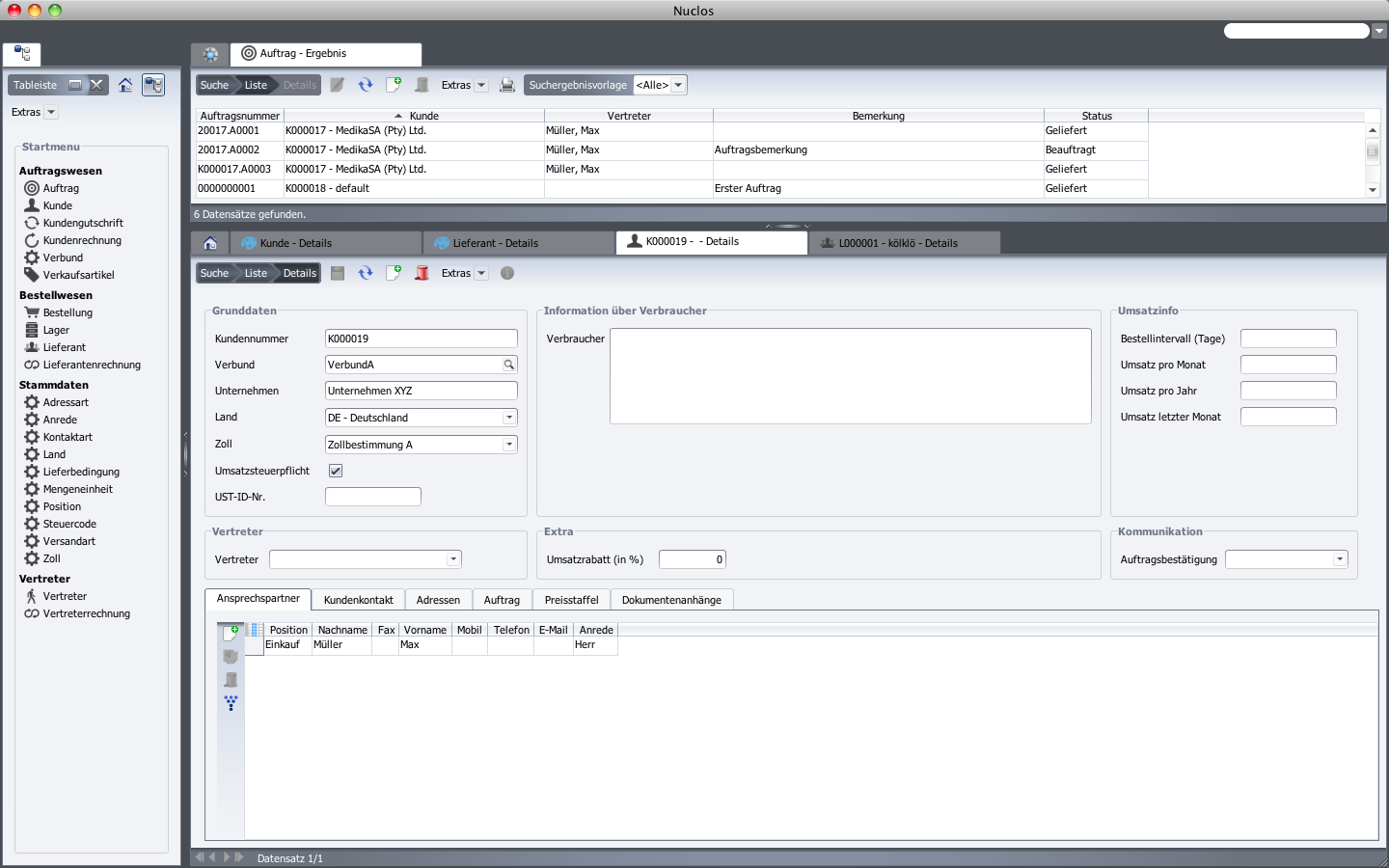
Task: Remove the selected Ansprechpartner with the trash icon
Action: click(x=231, y=680)
